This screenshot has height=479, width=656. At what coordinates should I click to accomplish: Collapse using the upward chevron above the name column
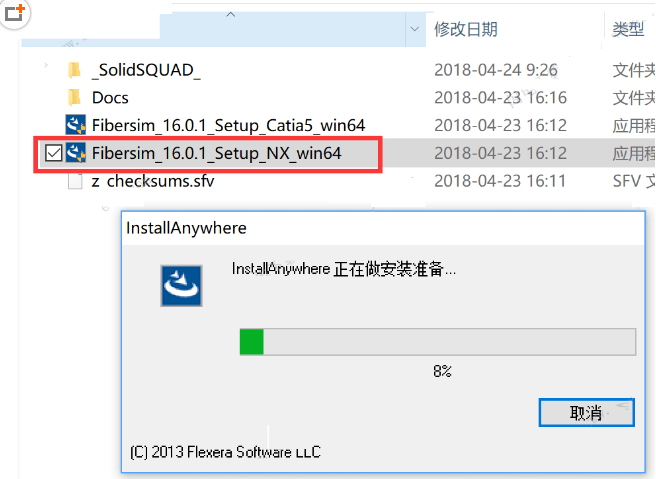pyautogui.click(x=231, y=15)
